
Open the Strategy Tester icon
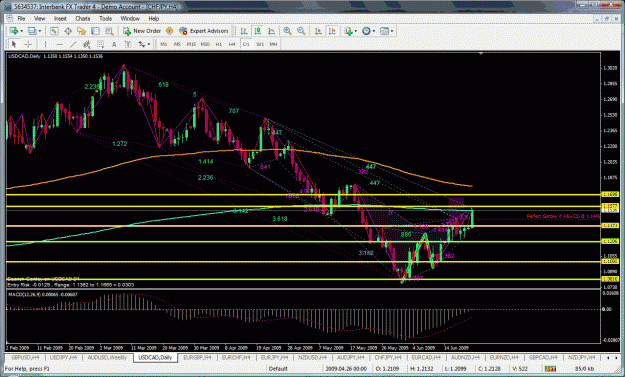click(x=109, y=31)
